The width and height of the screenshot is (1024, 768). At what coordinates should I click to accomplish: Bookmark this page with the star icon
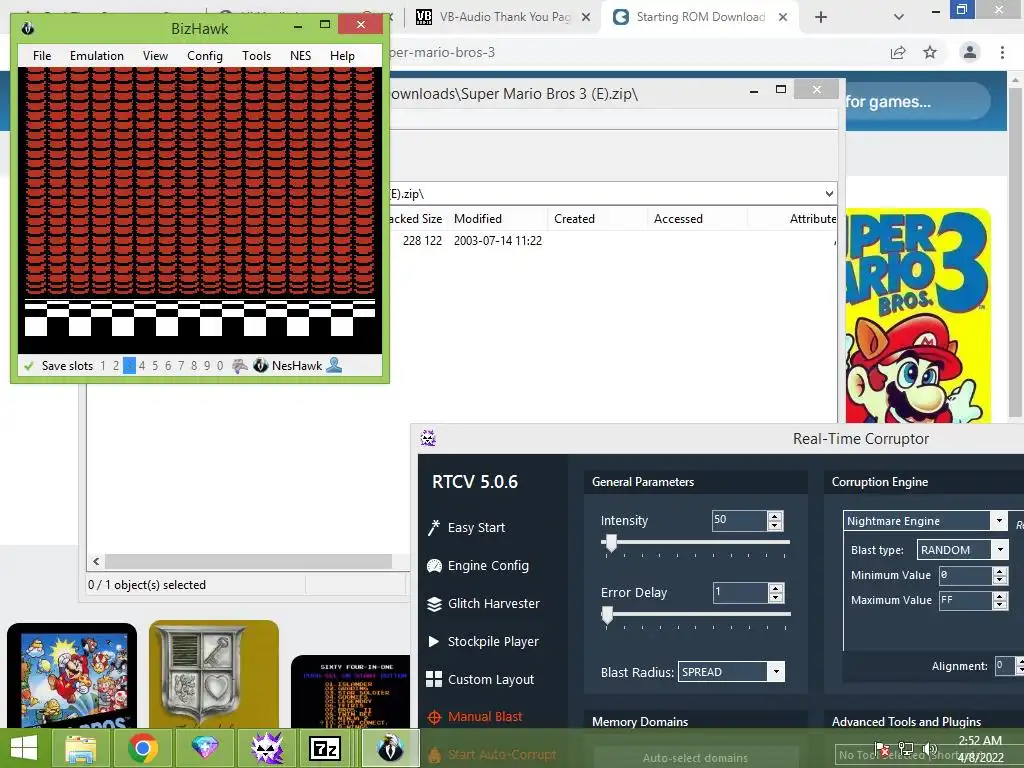930,52
